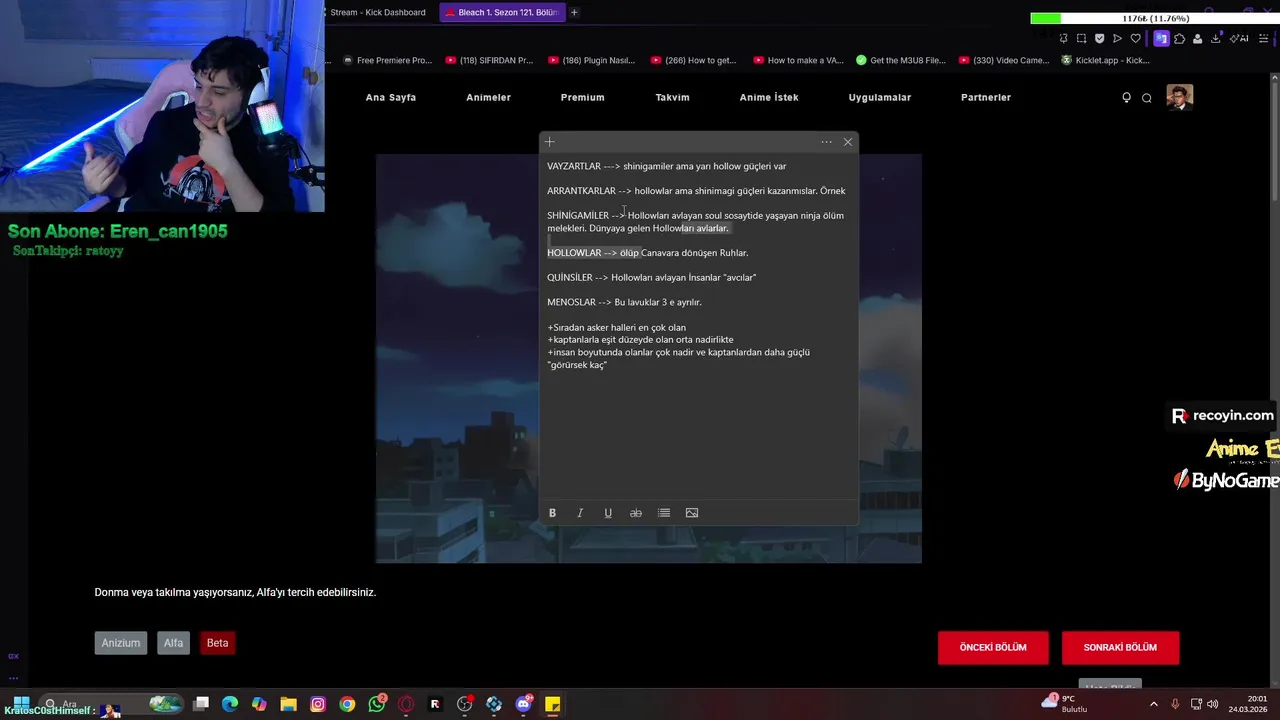Select the Alfa player source

[x=174, y=643]
